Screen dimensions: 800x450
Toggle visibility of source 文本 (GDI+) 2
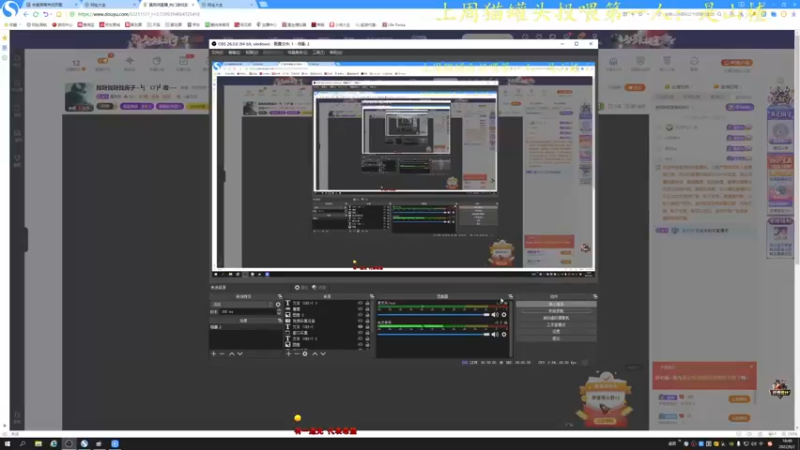pyautogui.click(x=360, y=338)
